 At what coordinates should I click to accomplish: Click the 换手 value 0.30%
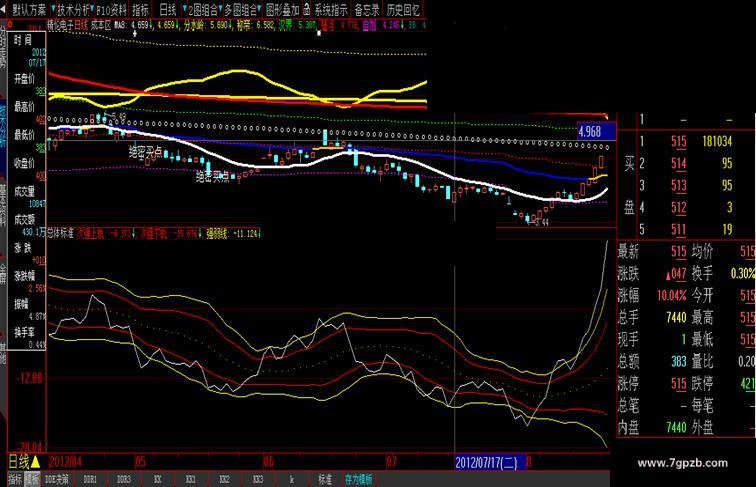tap(743, 273)
